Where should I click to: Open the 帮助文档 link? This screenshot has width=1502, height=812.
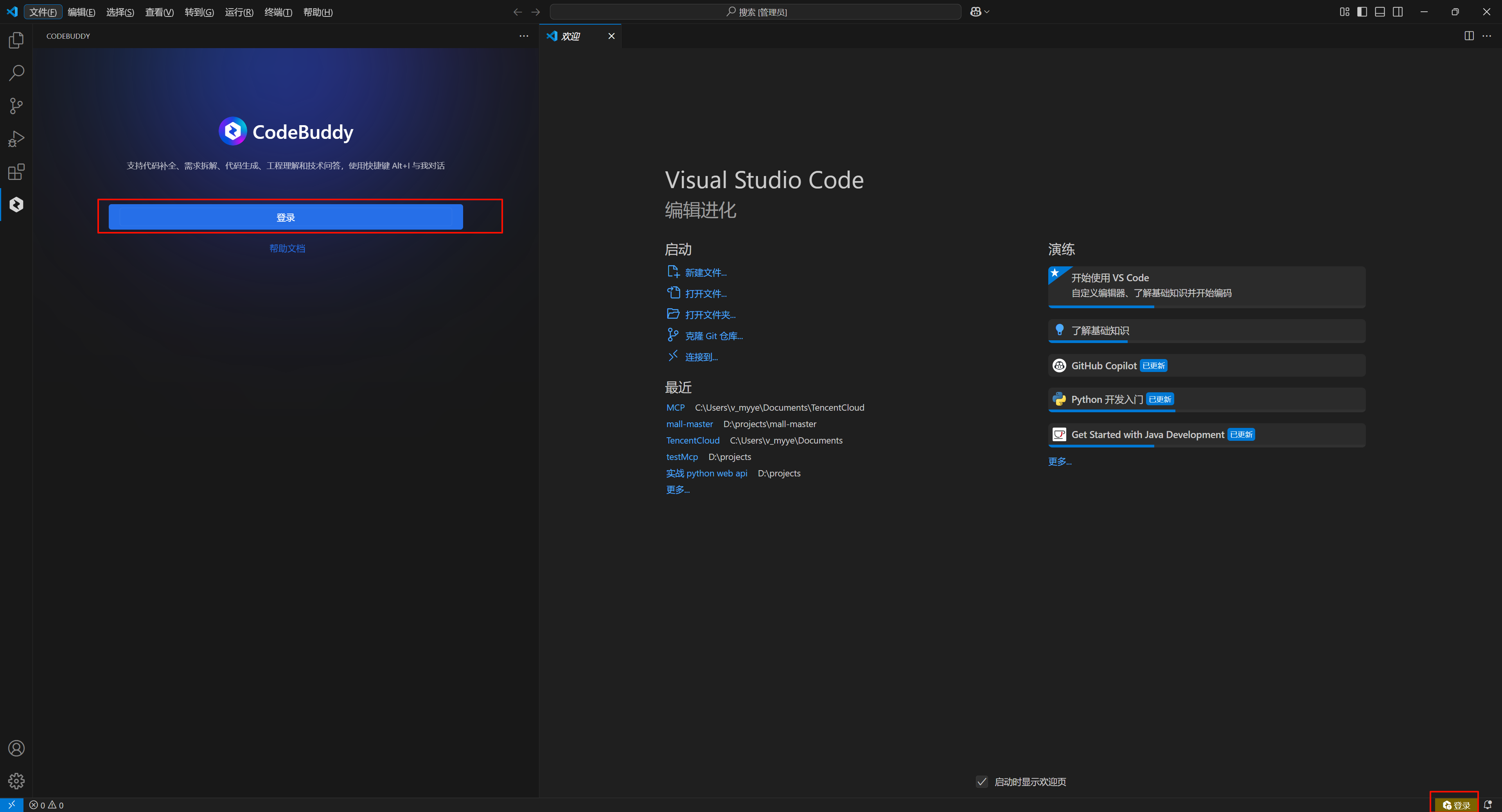click(287, 248)
